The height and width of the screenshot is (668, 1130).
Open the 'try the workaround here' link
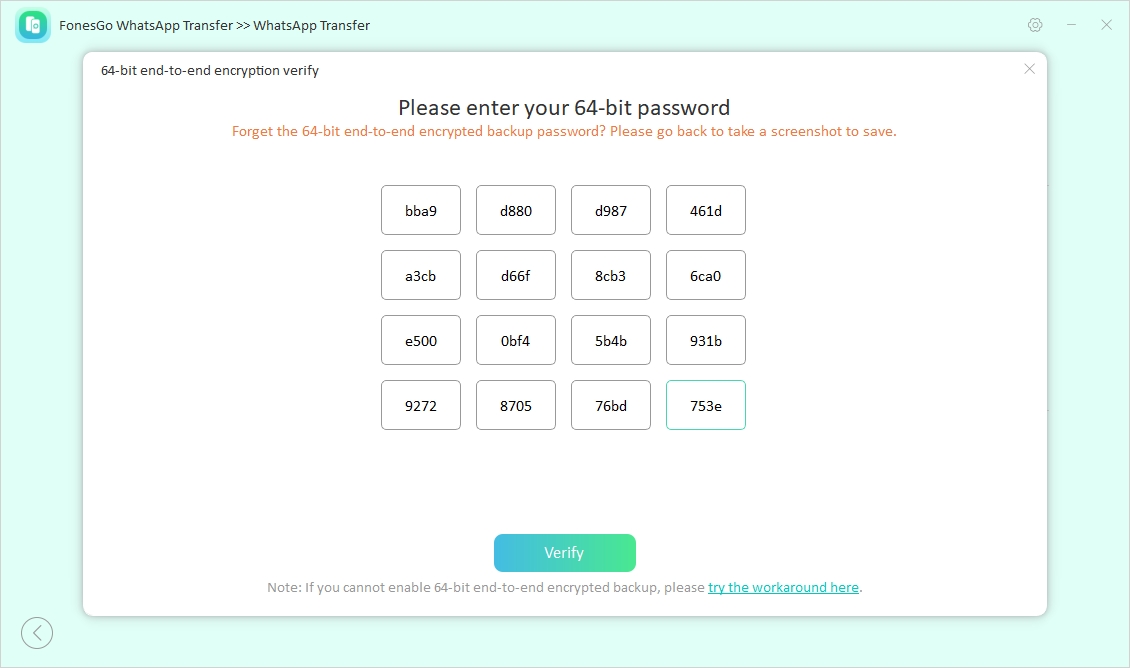pos(783,587)
